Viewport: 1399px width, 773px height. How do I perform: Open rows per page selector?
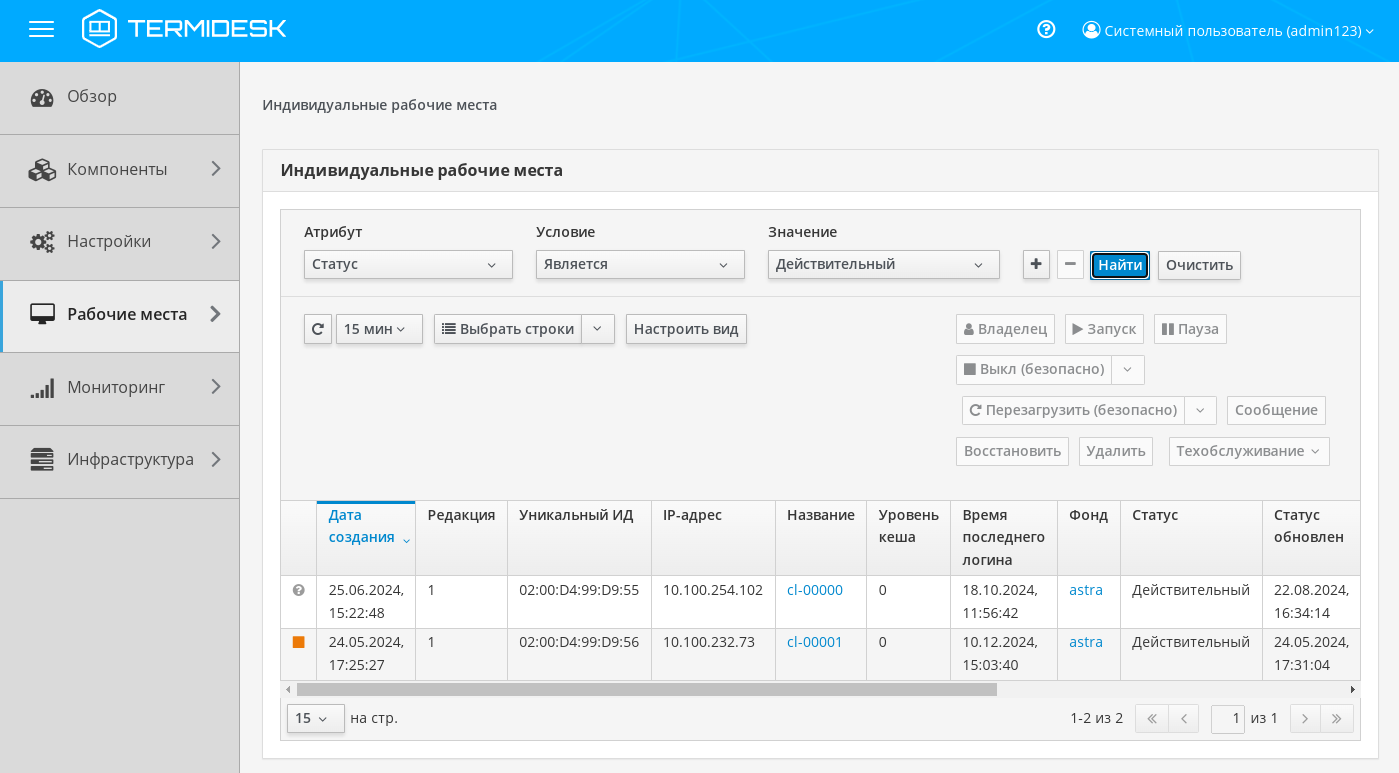pyautogui.click(x=315, y=718)
